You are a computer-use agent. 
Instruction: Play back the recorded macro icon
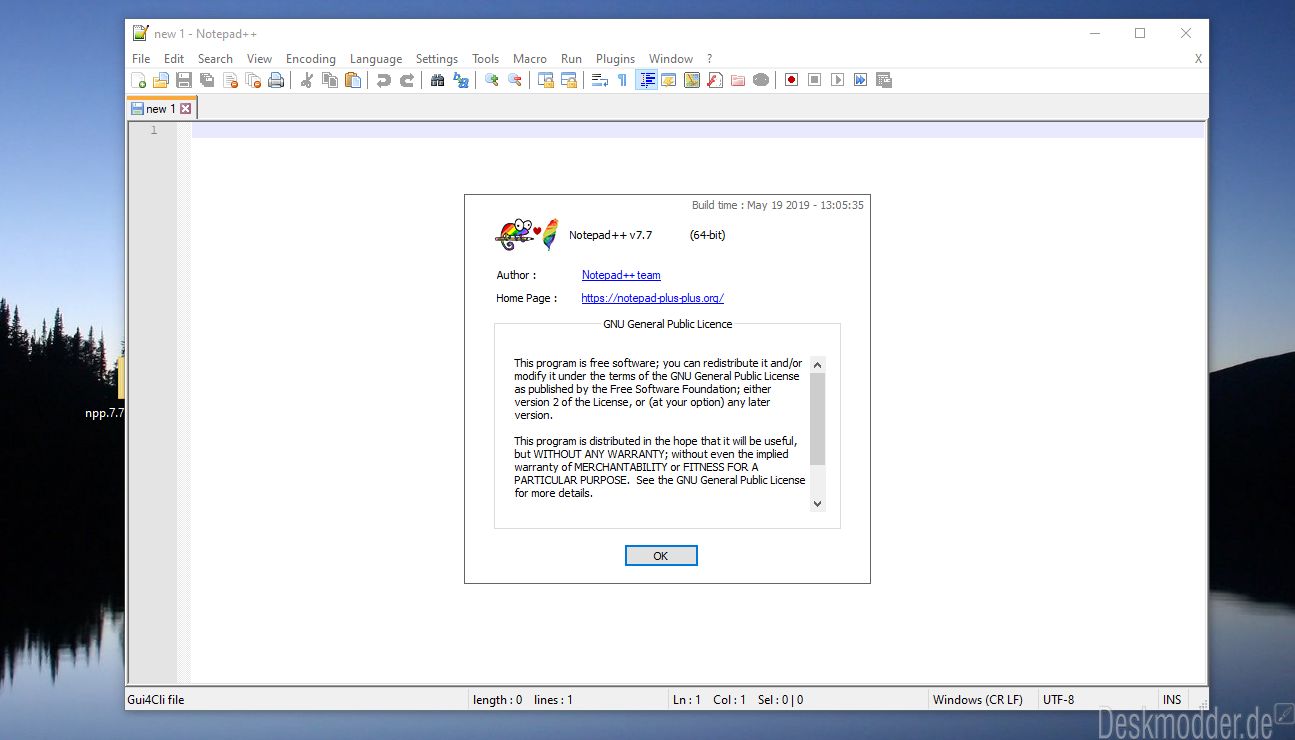point(838,80)
